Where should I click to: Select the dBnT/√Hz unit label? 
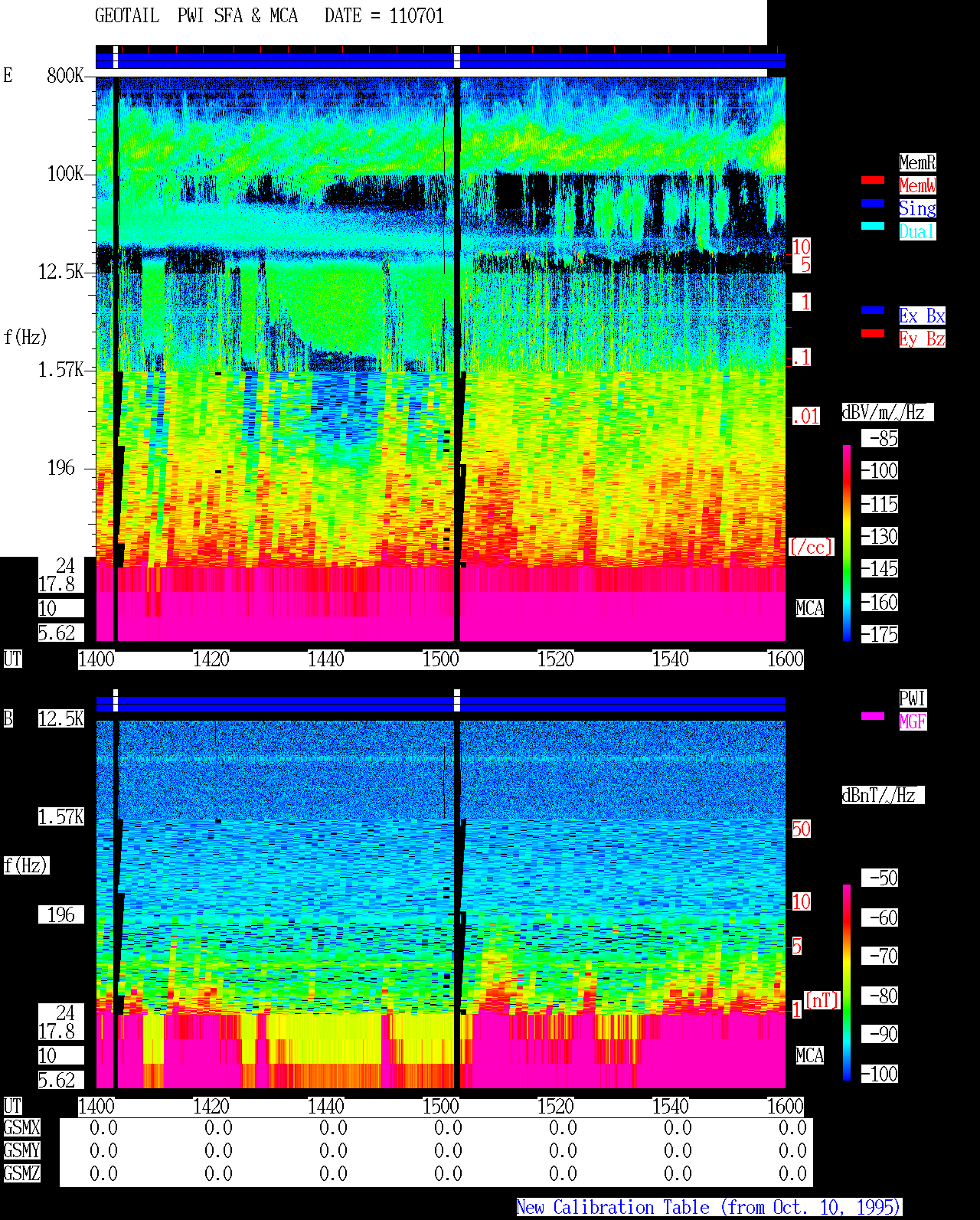pos(883,795)
